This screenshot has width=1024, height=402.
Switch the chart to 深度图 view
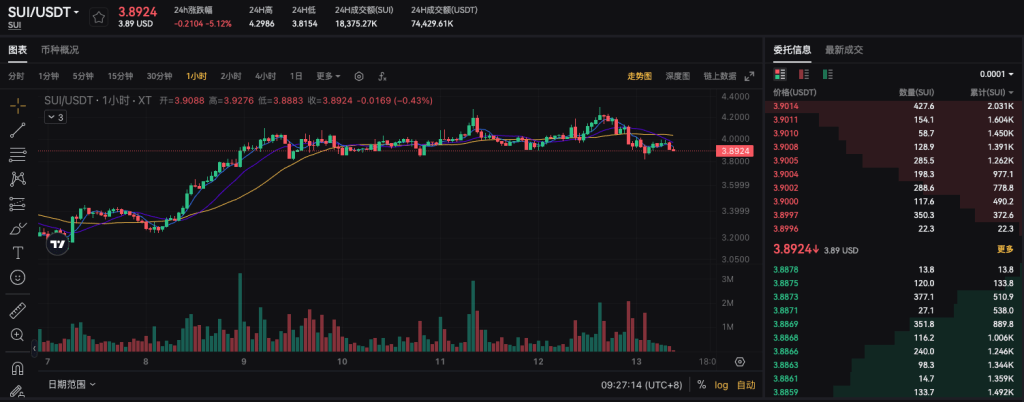click(678, 76)
